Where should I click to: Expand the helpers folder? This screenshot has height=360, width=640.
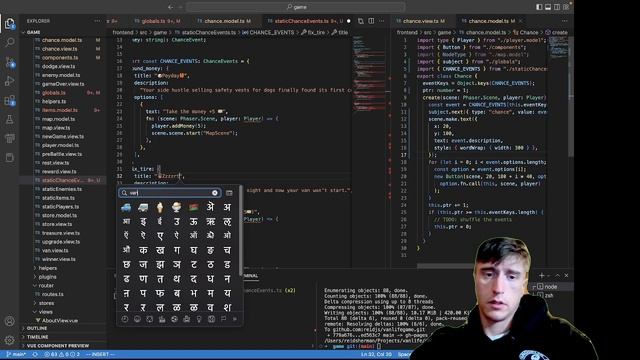pos(48,268)
